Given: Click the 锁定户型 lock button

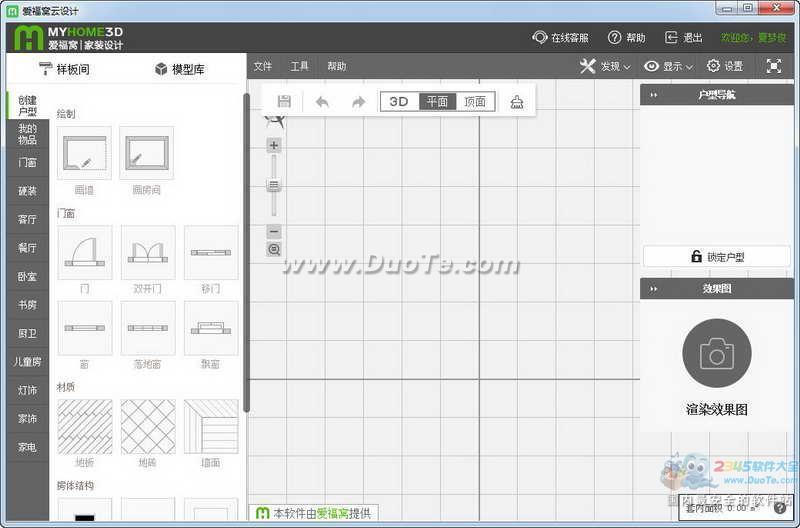Looking at the screenshot, I should click(x=717, y=257).
